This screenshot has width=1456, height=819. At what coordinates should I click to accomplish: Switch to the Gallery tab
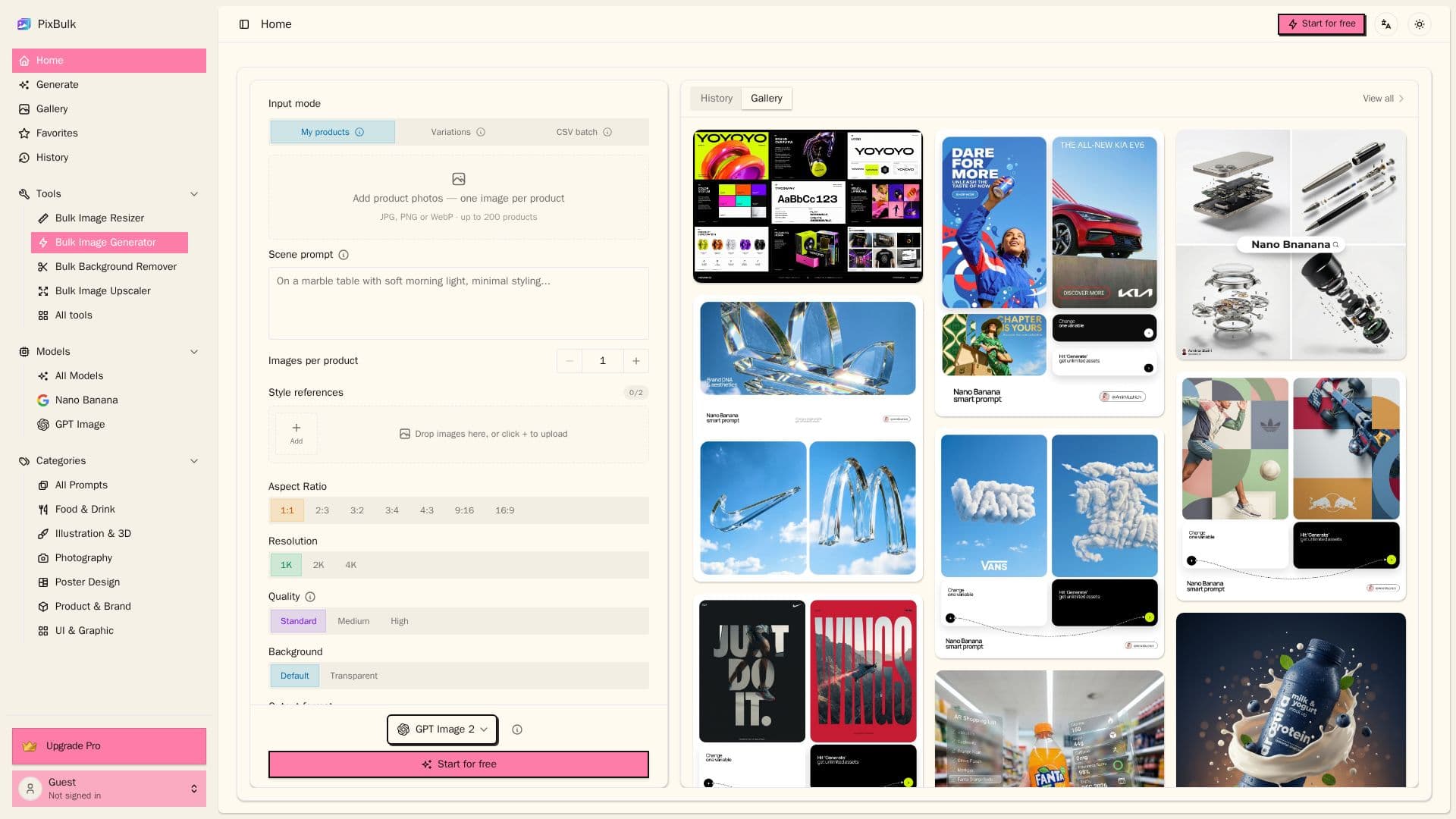click(x=767, y=99)
